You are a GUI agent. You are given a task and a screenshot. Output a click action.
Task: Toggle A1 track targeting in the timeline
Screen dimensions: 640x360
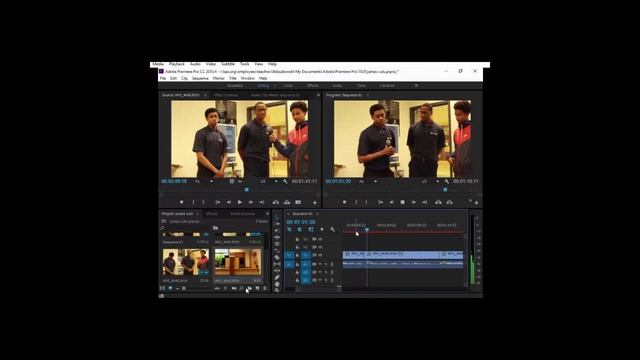click(306, 264)
